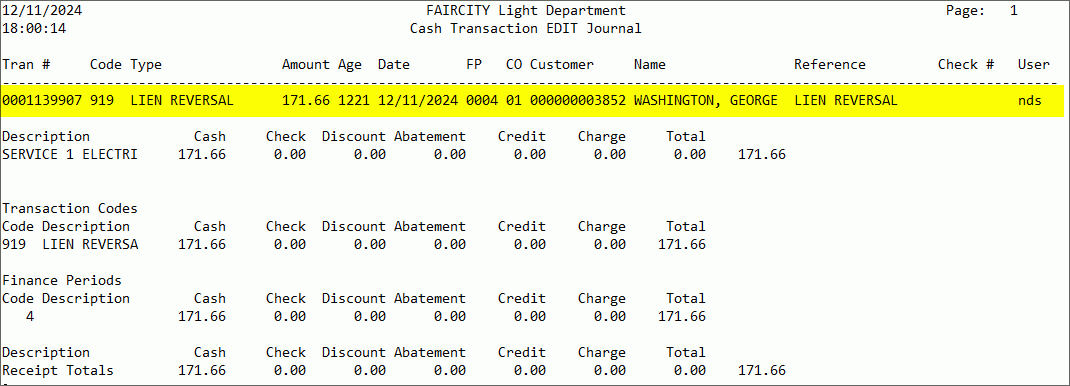The image size is (1070, 386).
Task: Click the Check # column header
Action: (x=966, y=65)
